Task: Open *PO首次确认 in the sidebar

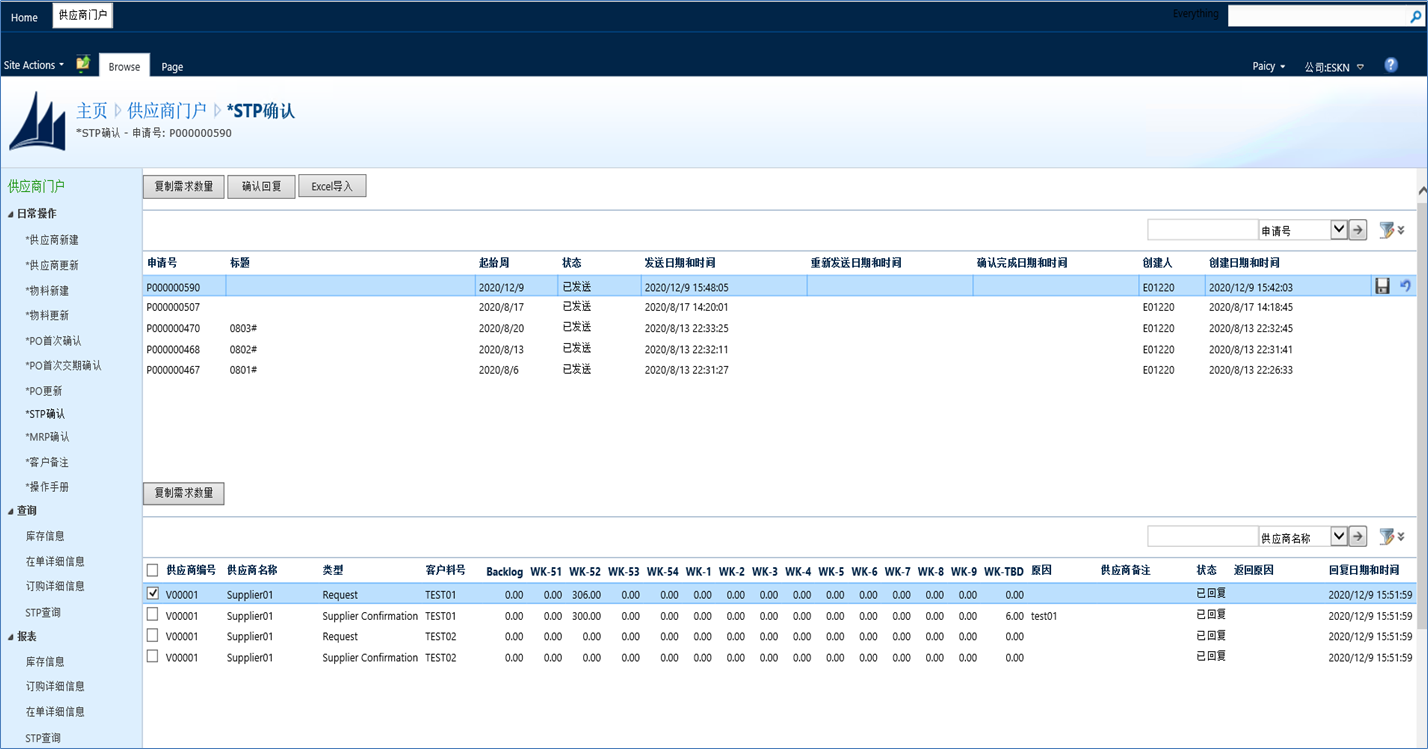Action: coord(53,340)
